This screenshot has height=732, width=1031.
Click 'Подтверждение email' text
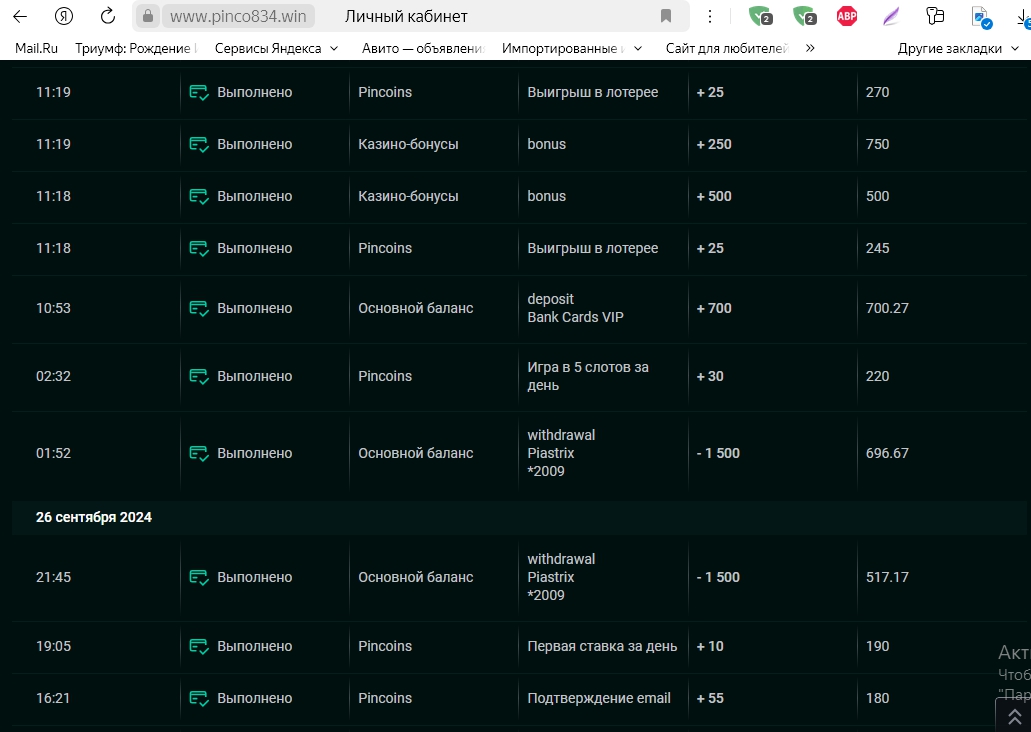click(599, 698)
